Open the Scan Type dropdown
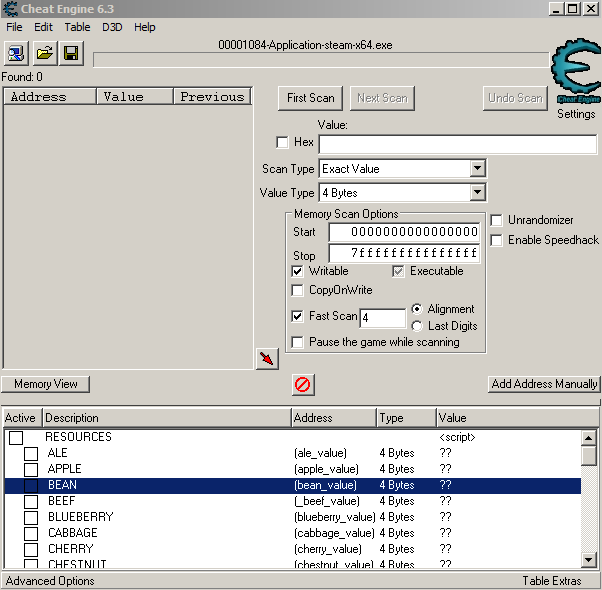 point(477,169)
